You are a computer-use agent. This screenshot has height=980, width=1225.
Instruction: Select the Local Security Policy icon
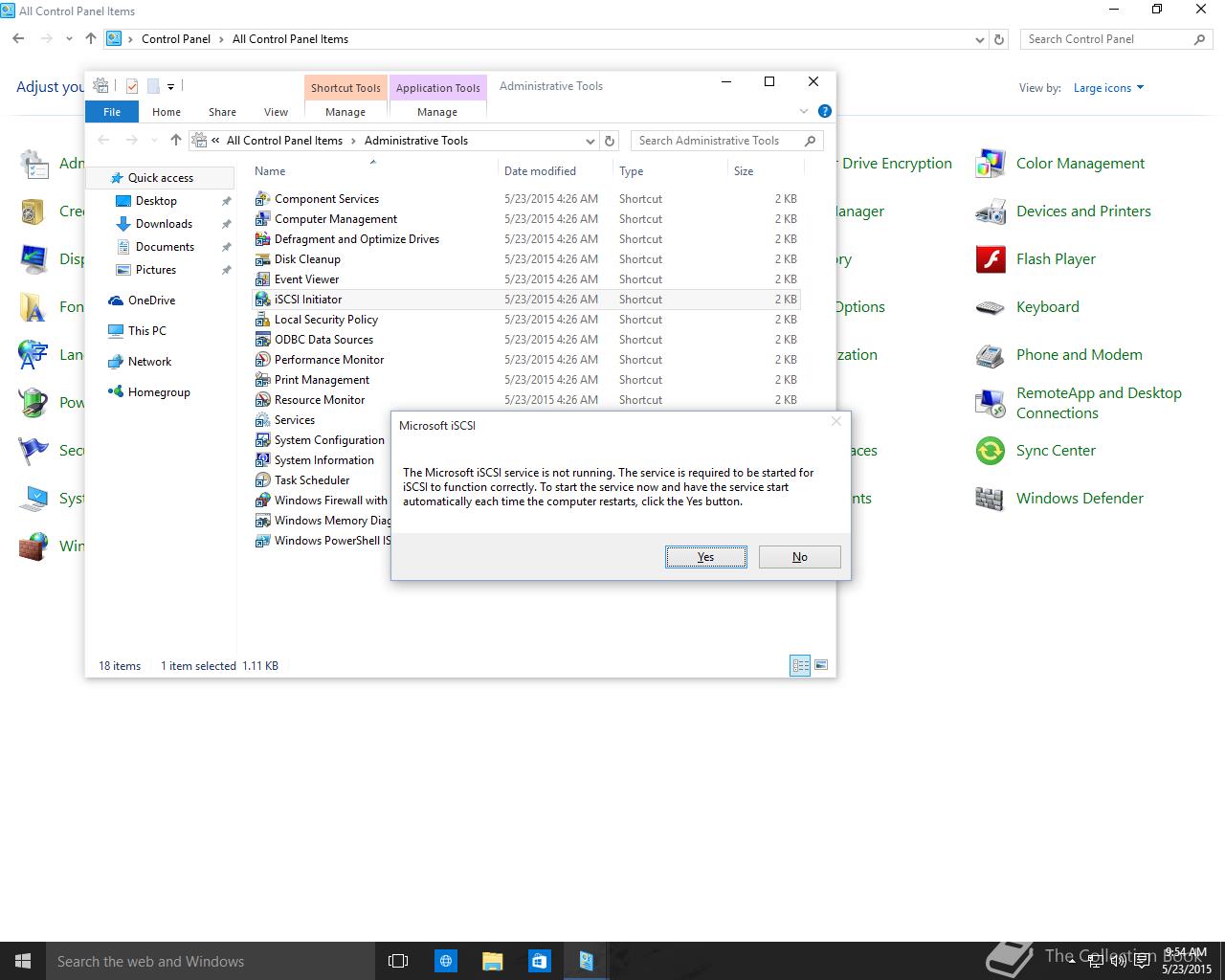click(x=262, y=320)
